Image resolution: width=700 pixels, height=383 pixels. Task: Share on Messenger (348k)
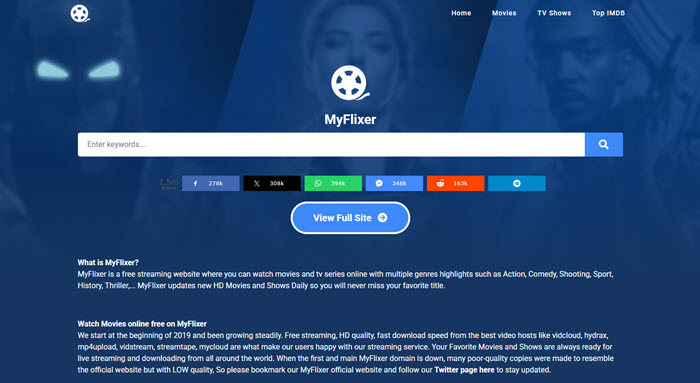[x=394, y=183]
